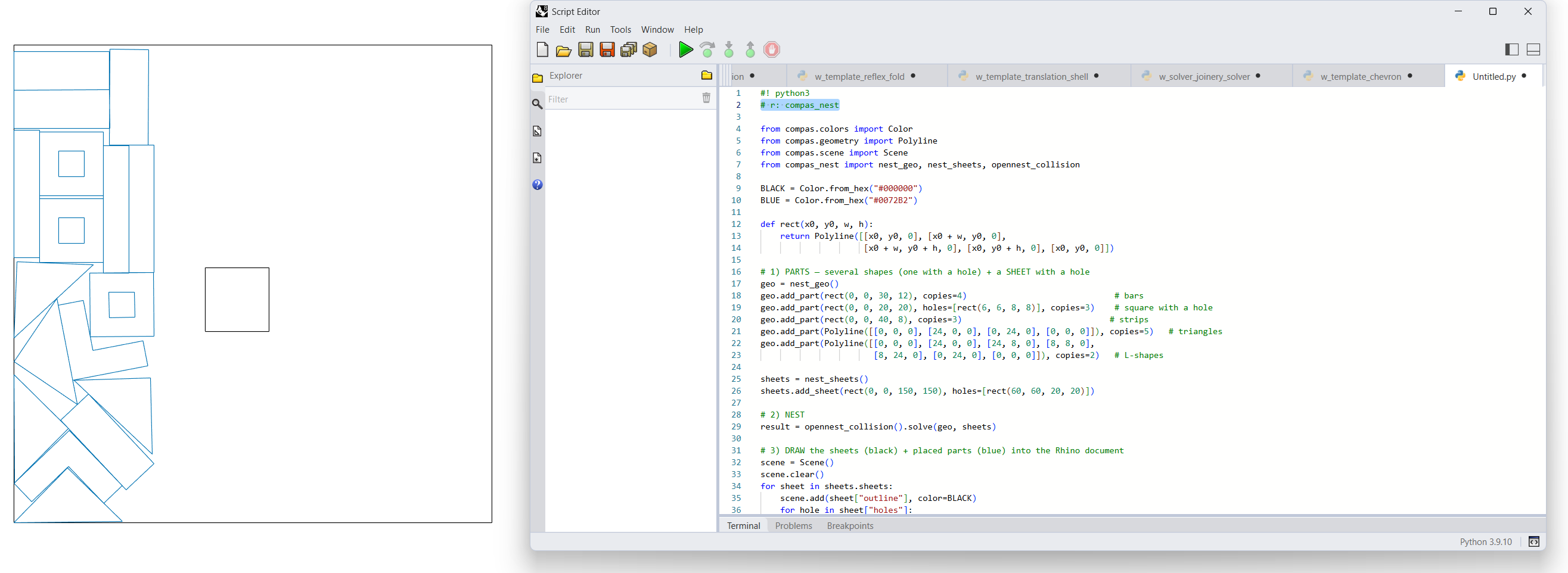This screenshot has height=573, width=1568.
Task: Toggle the side panel layout icon
Action: [x=1511, y=49]
